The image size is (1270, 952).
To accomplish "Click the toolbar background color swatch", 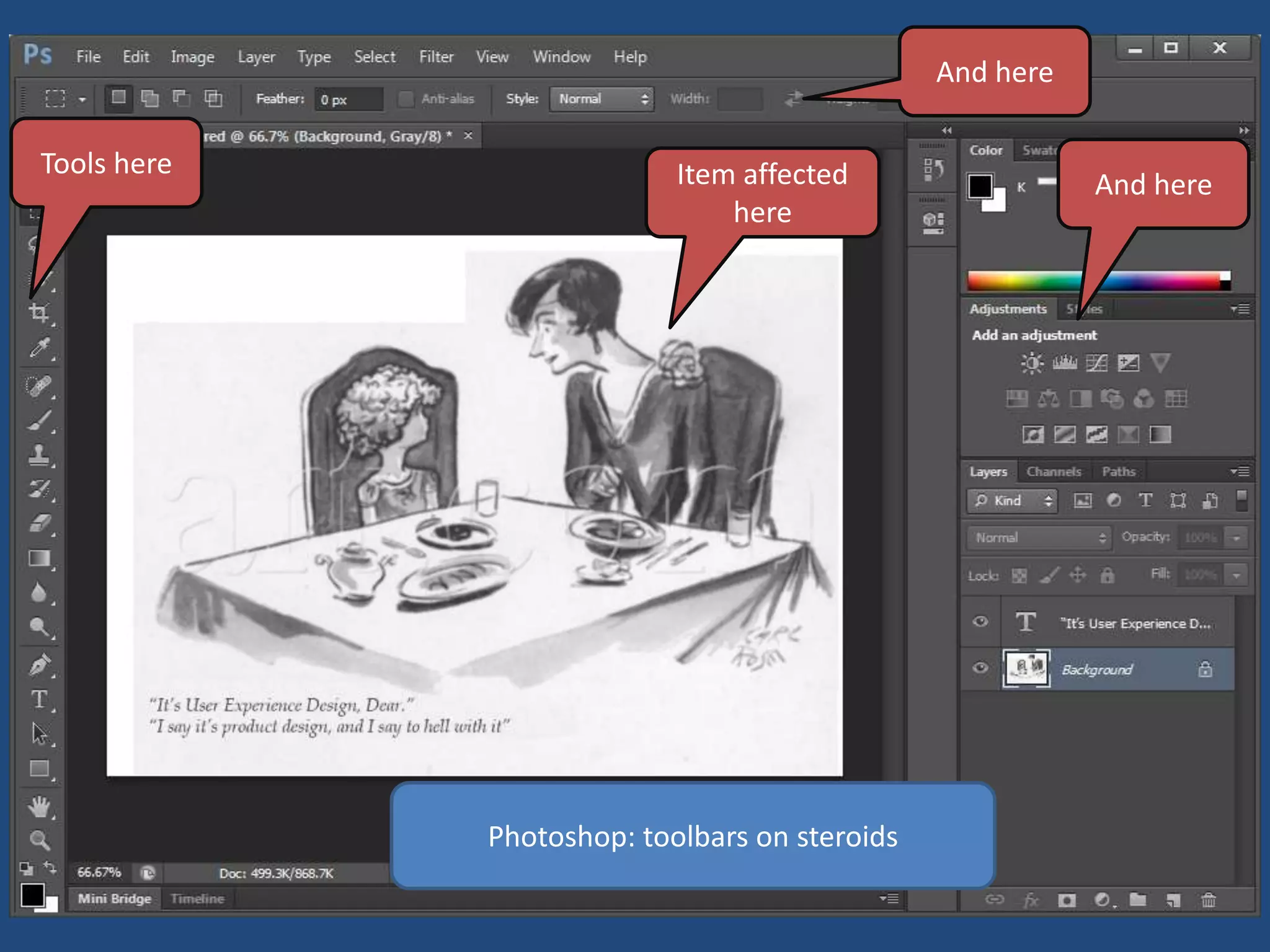I will pyautogui.click(x=51, y=905).
